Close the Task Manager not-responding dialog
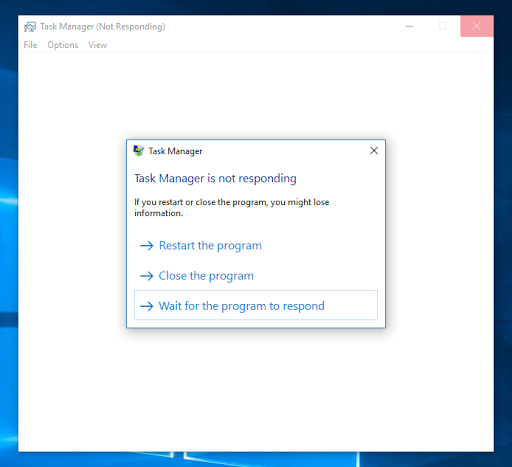The width and height of the screenshot is (512, 467). click(x=374, y=151)
